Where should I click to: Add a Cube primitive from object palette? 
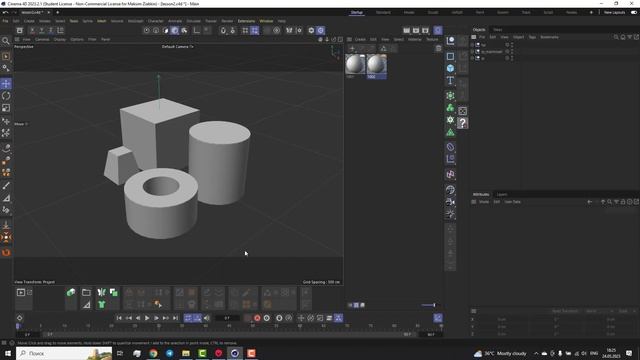[x=450, y=68]
